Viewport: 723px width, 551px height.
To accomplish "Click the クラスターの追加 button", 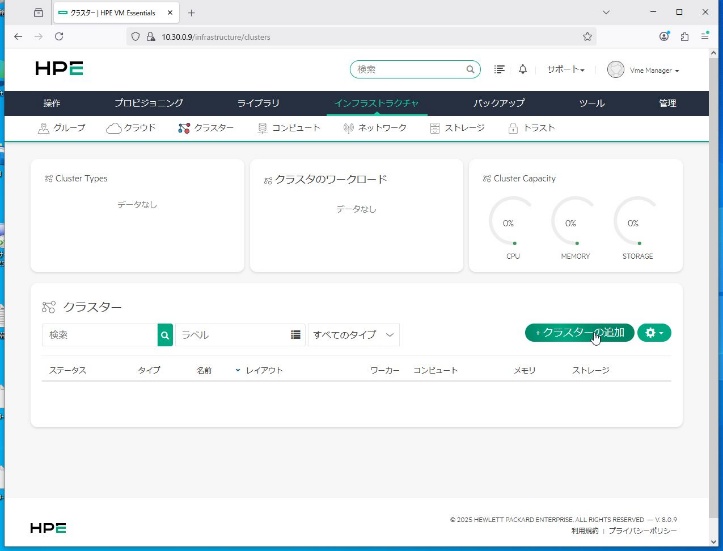I will (x=580, y=332).
